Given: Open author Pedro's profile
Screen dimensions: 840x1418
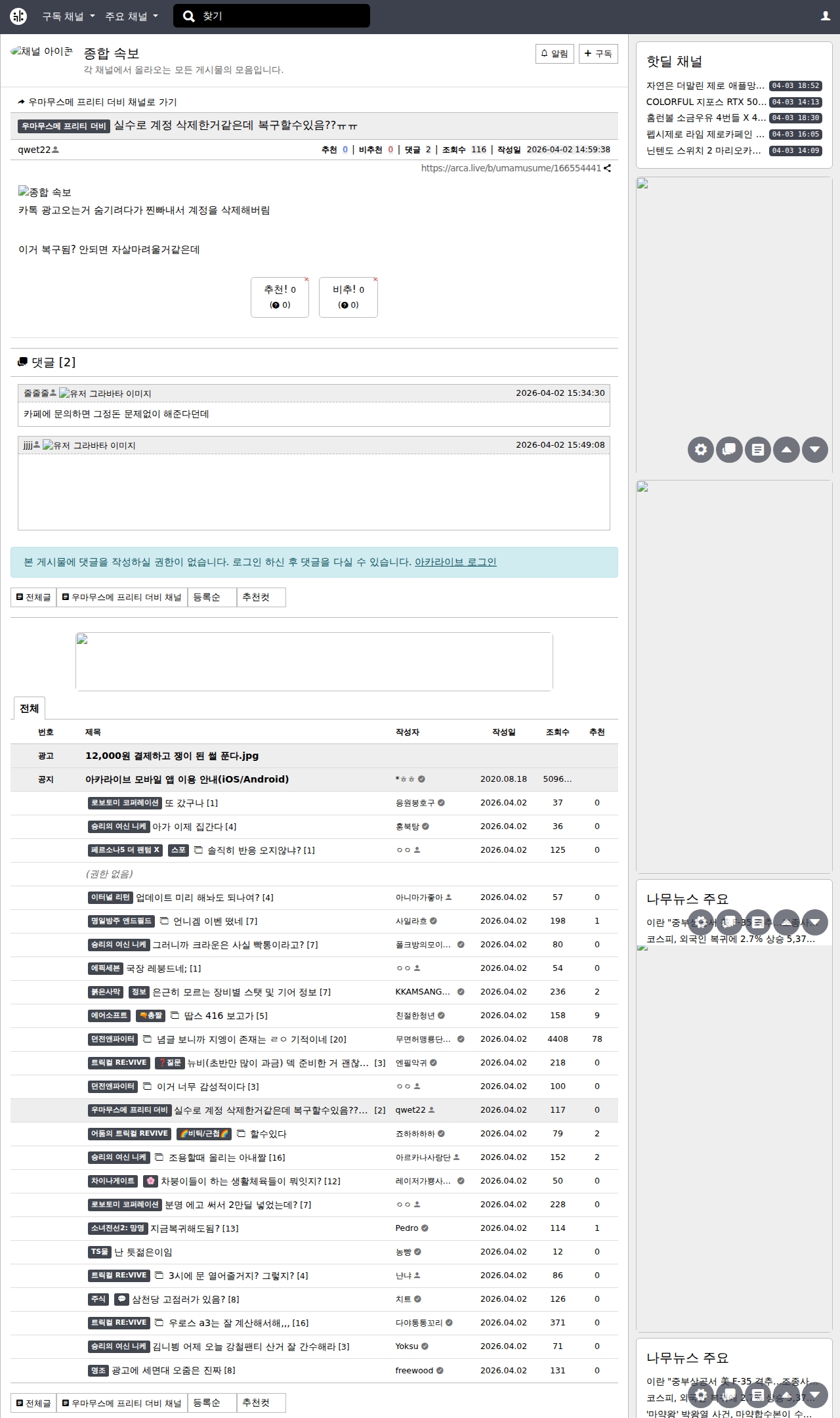Looking at the screenshot, I should pyautogui.click(x=407, y=1228).
